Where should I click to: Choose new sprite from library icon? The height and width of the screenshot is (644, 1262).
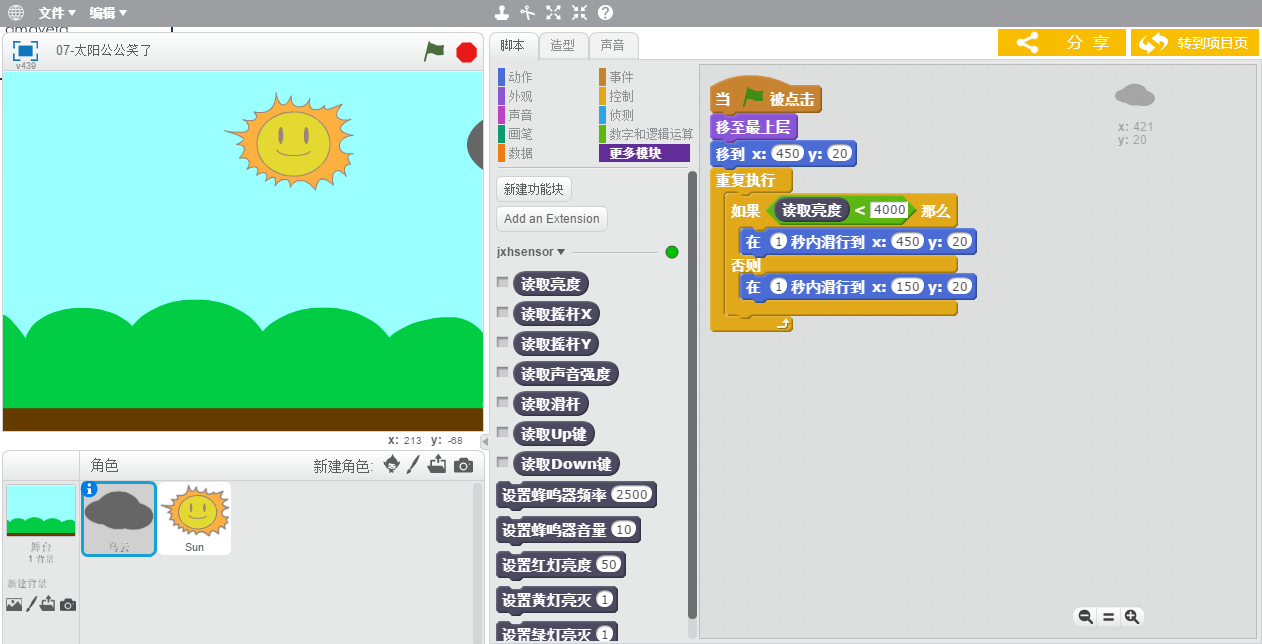click(x=392, y=465)
